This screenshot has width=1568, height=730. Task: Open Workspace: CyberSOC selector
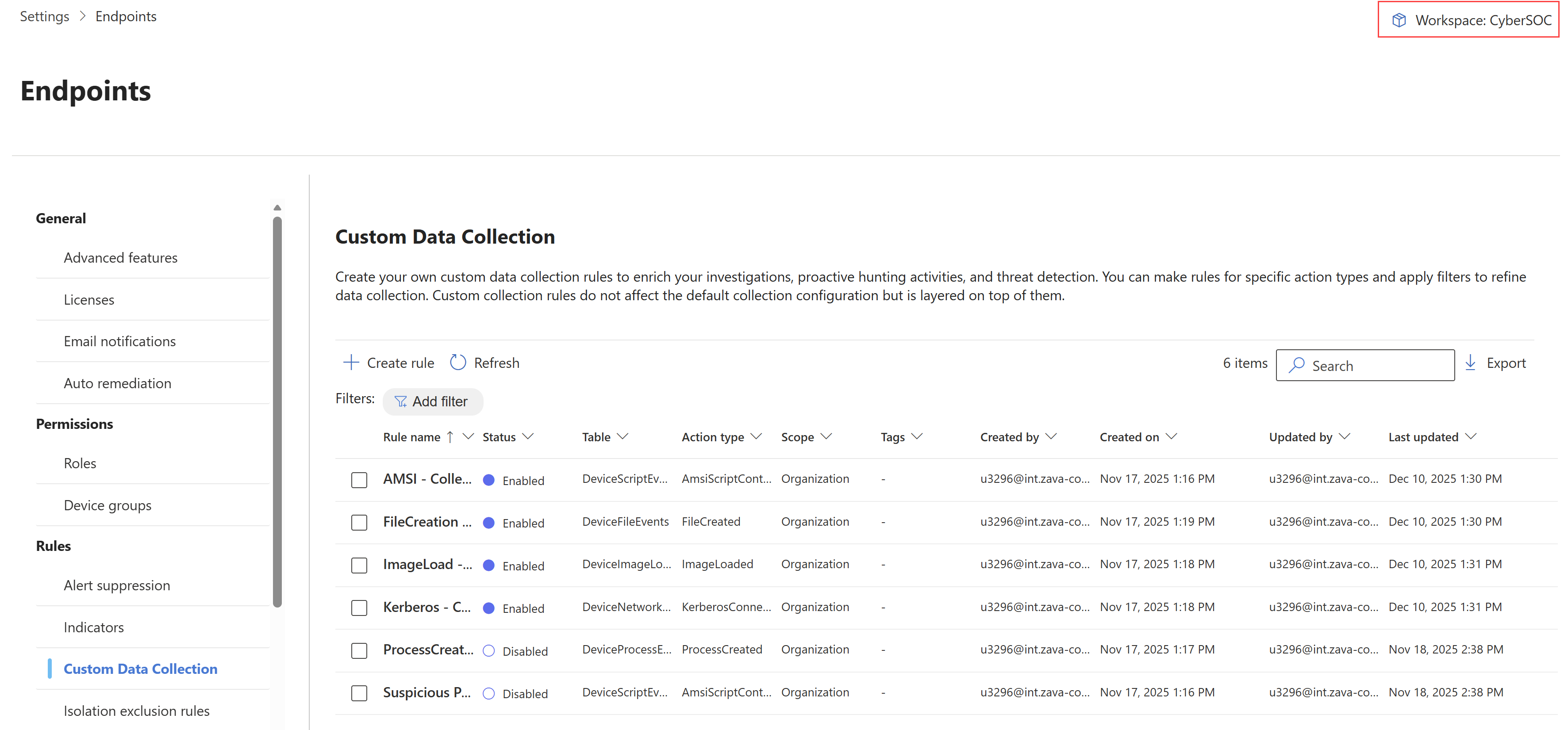(1469, 20)
